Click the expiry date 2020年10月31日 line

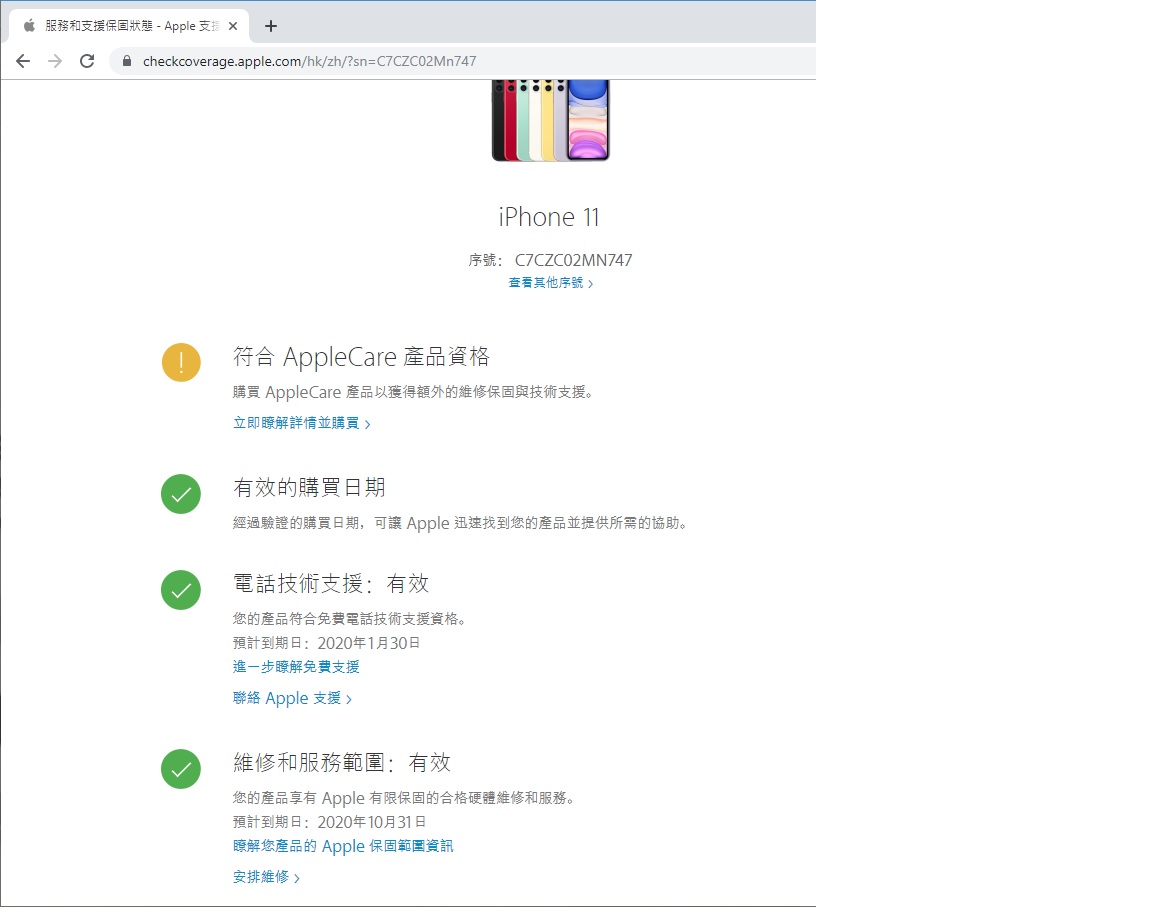point(329,822)
